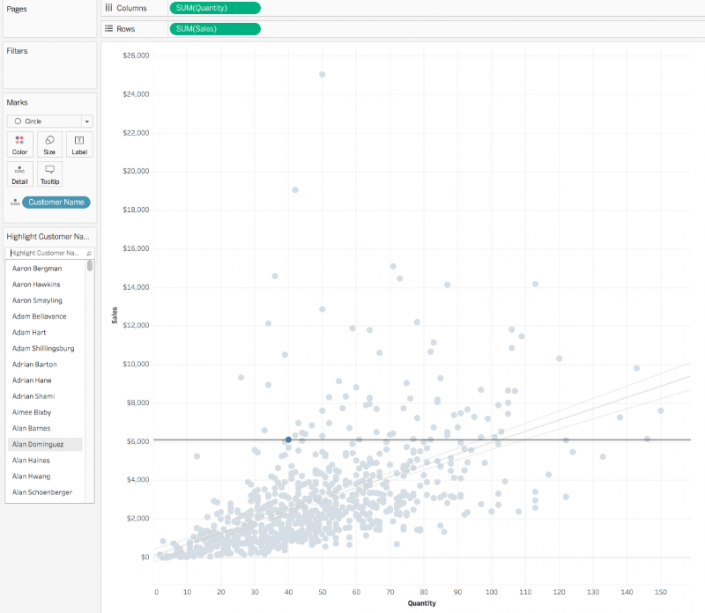The height and width of the screenshot is (613, 705).
Task: Highlight Adam Bellavance in the list
Action: 39,316
